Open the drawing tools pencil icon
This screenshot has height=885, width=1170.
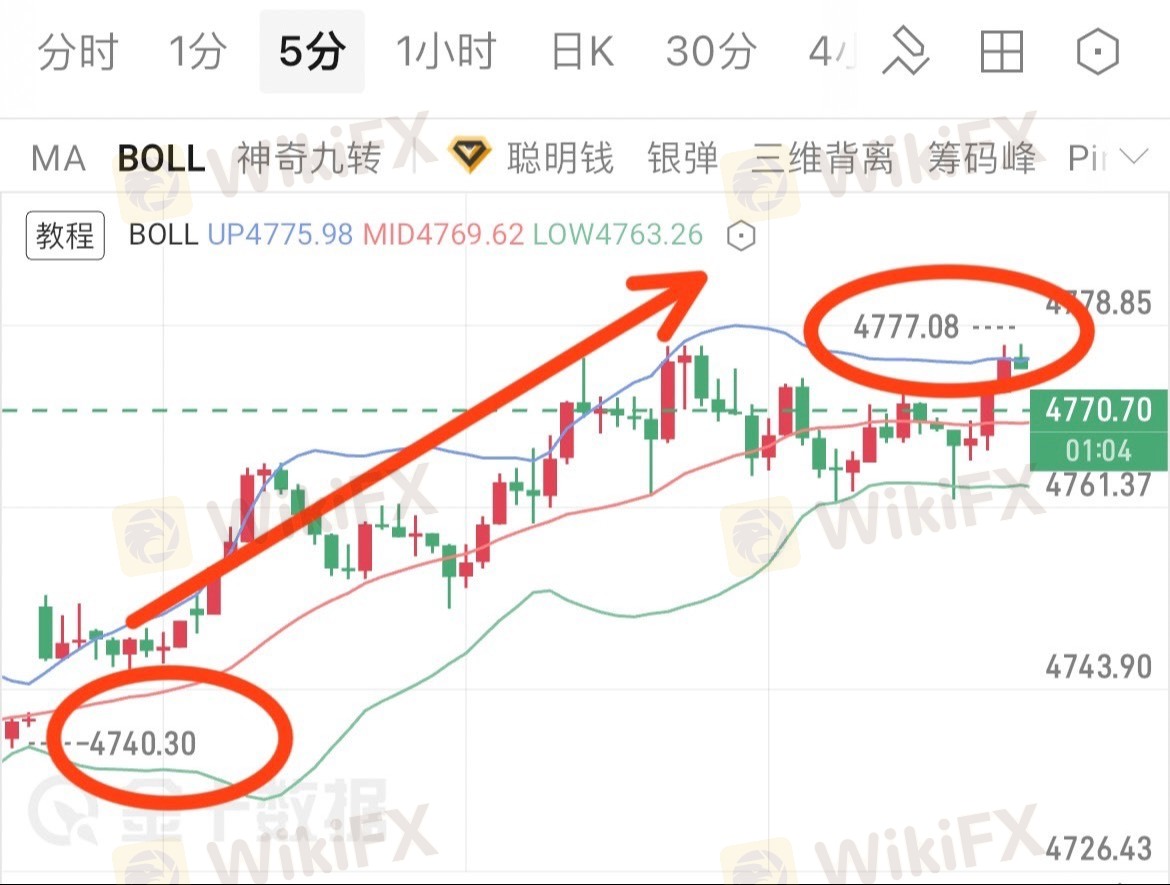(905, 51)
